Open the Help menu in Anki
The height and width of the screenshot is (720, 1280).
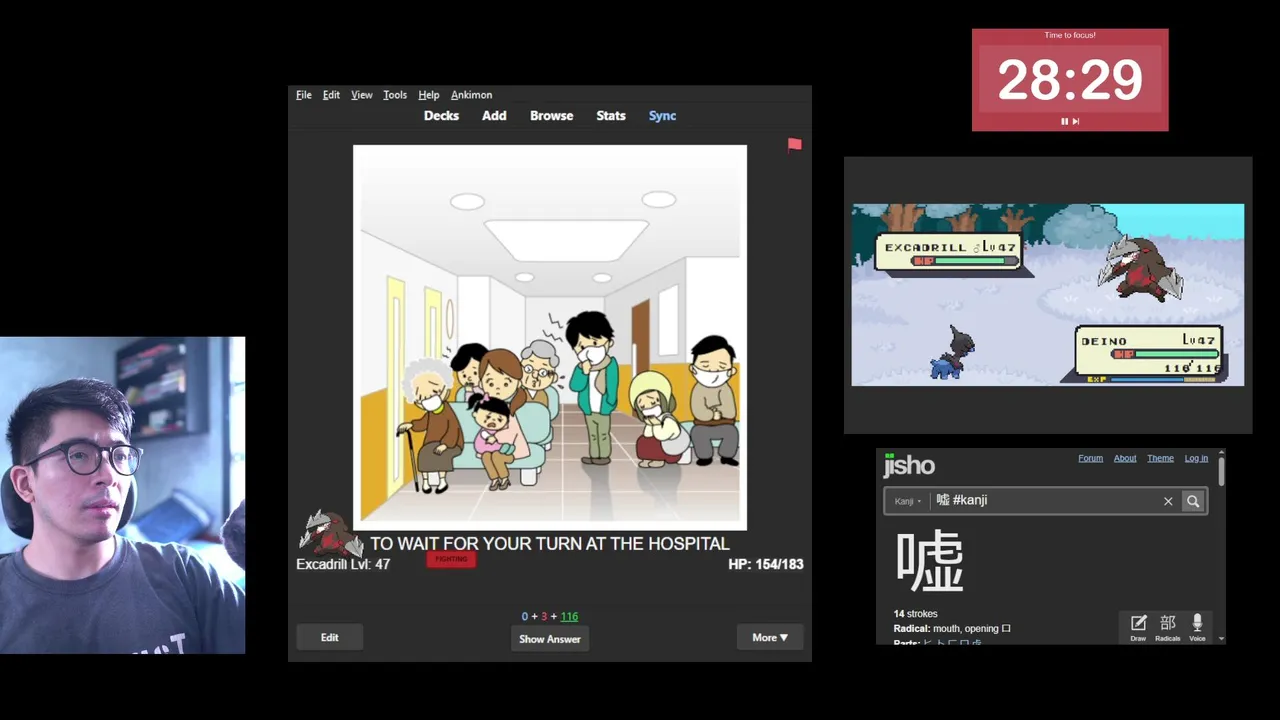[x=428, y=95]
